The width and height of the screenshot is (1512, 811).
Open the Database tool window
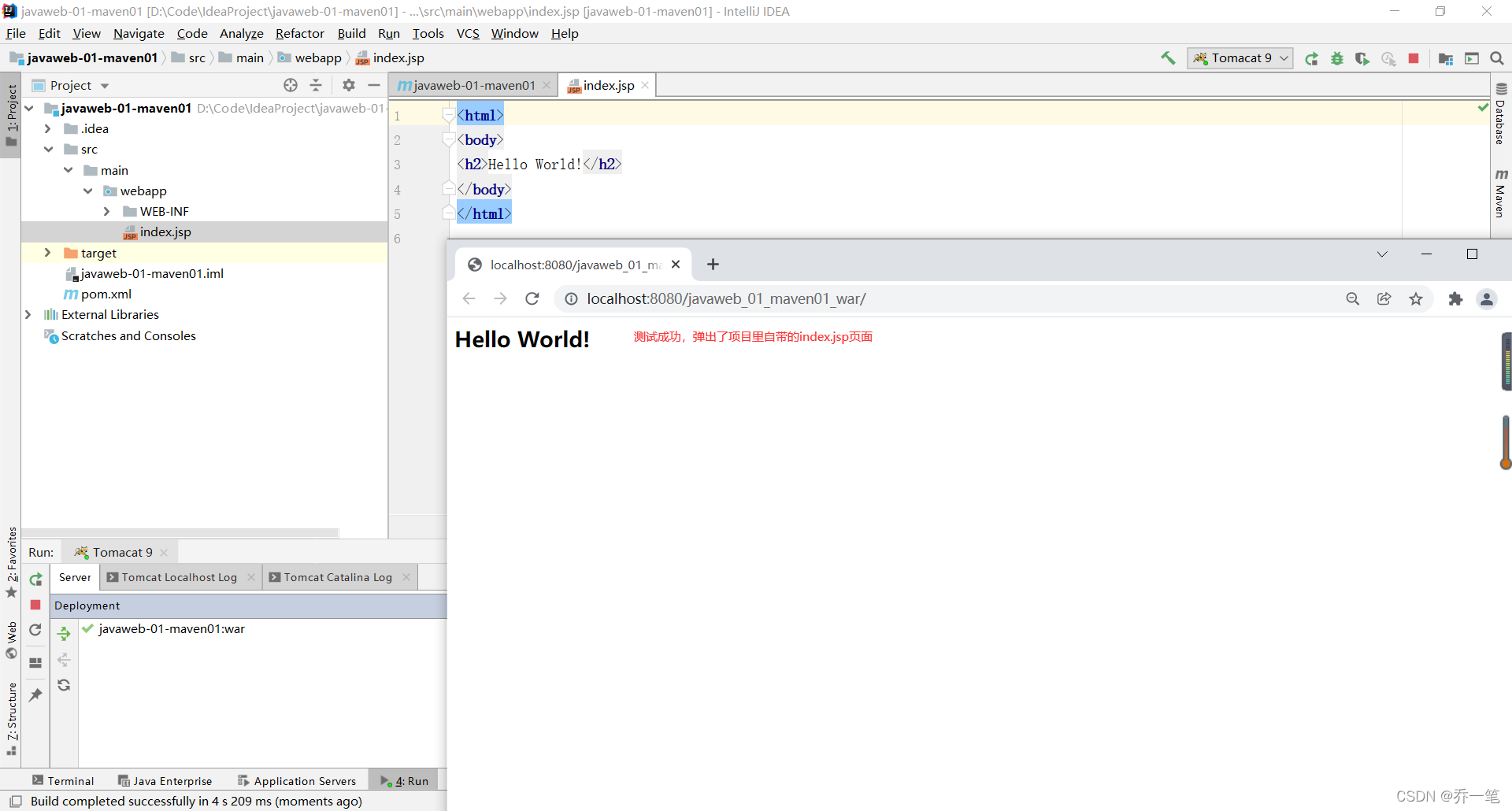(1501, 113)
